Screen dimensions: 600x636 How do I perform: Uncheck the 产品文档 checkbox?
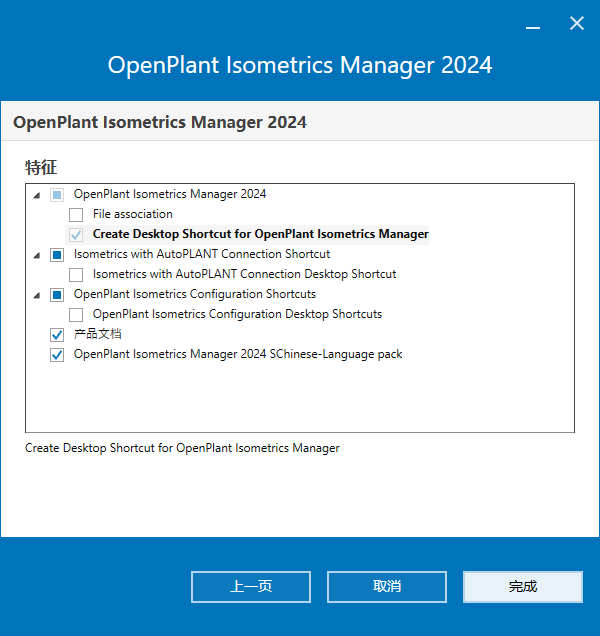pos(57,335)
